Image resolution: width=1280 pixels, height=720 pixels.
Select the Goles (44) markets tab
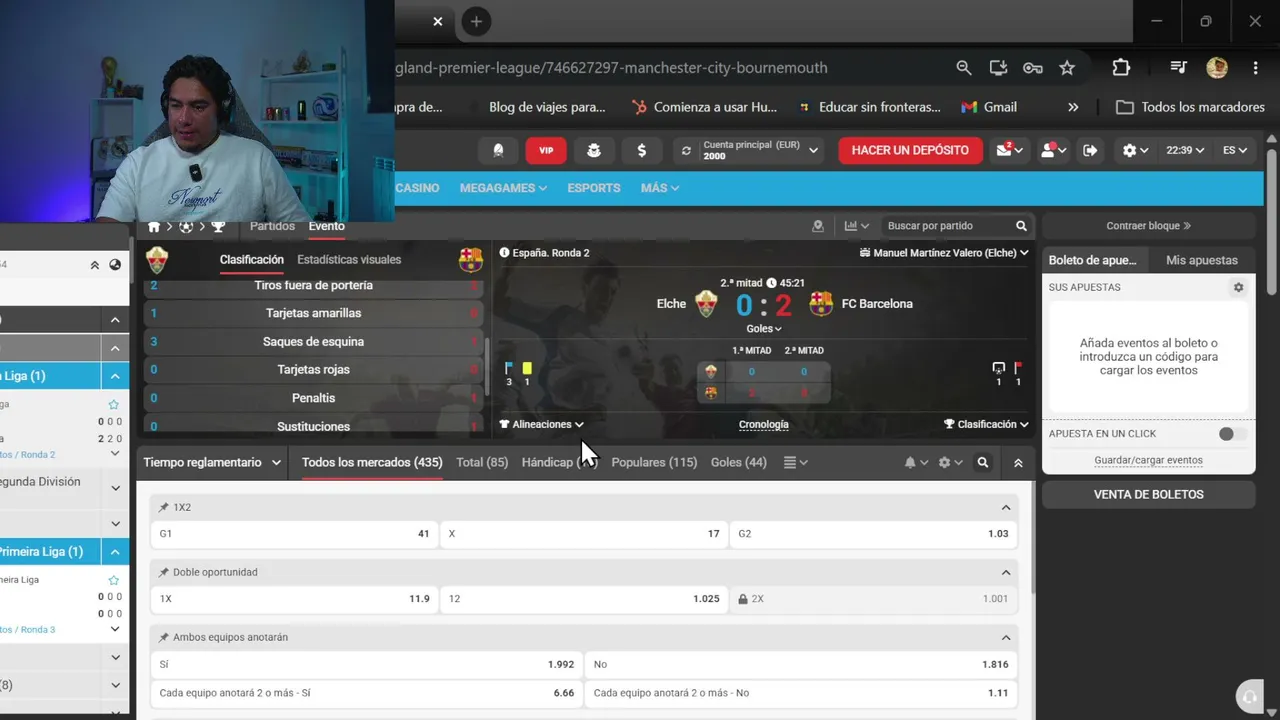click(x=739, y=462)
